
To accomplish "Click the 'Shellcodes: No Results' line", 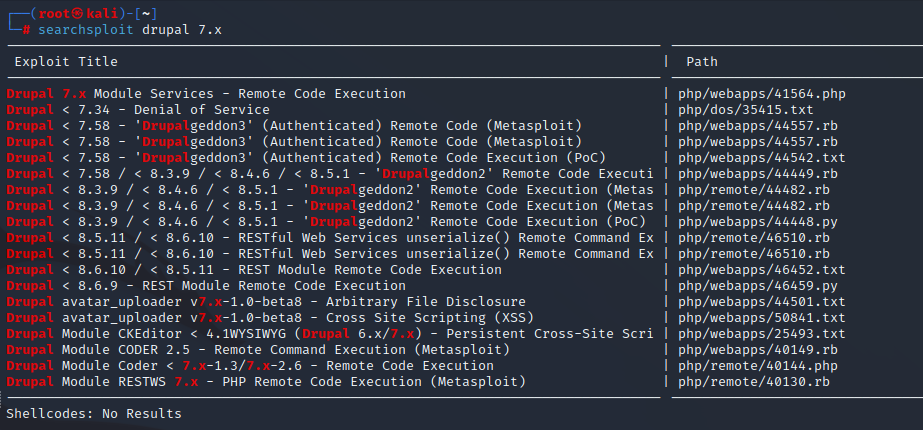I will click(x=94, y=414).
